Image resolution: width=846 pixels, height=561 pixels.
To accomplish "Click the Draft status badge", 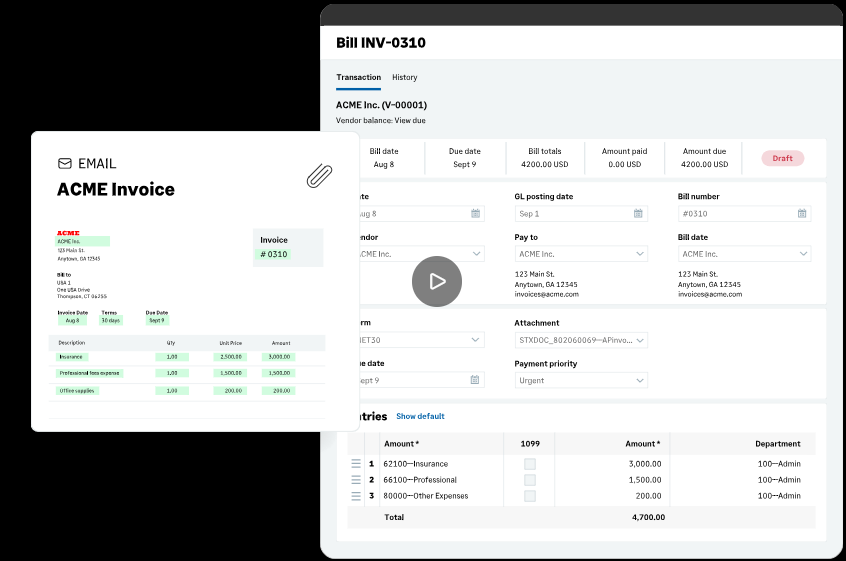I will point(782,158).
